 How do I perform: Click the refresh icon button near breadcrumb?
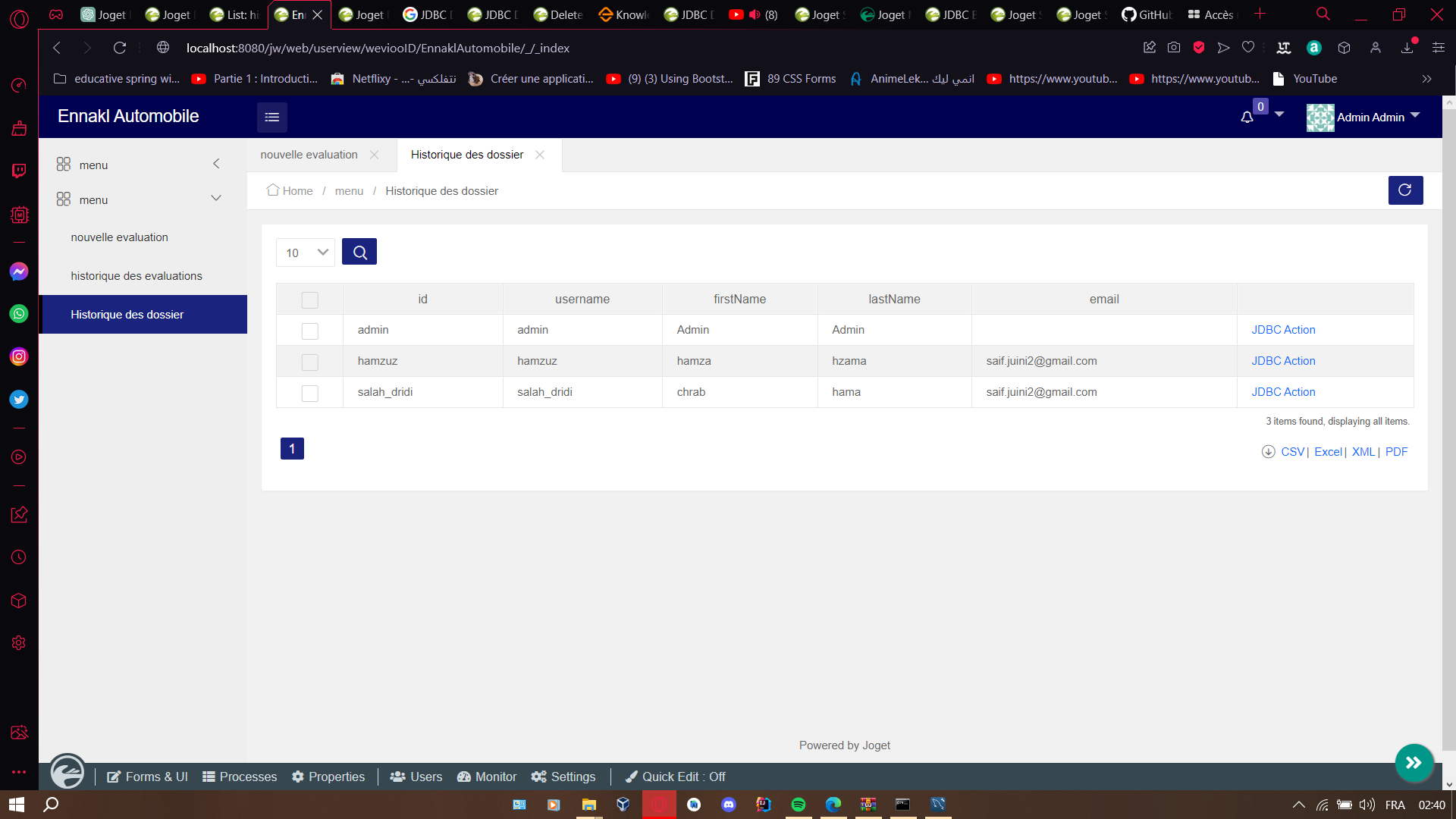coord(1405,190)
